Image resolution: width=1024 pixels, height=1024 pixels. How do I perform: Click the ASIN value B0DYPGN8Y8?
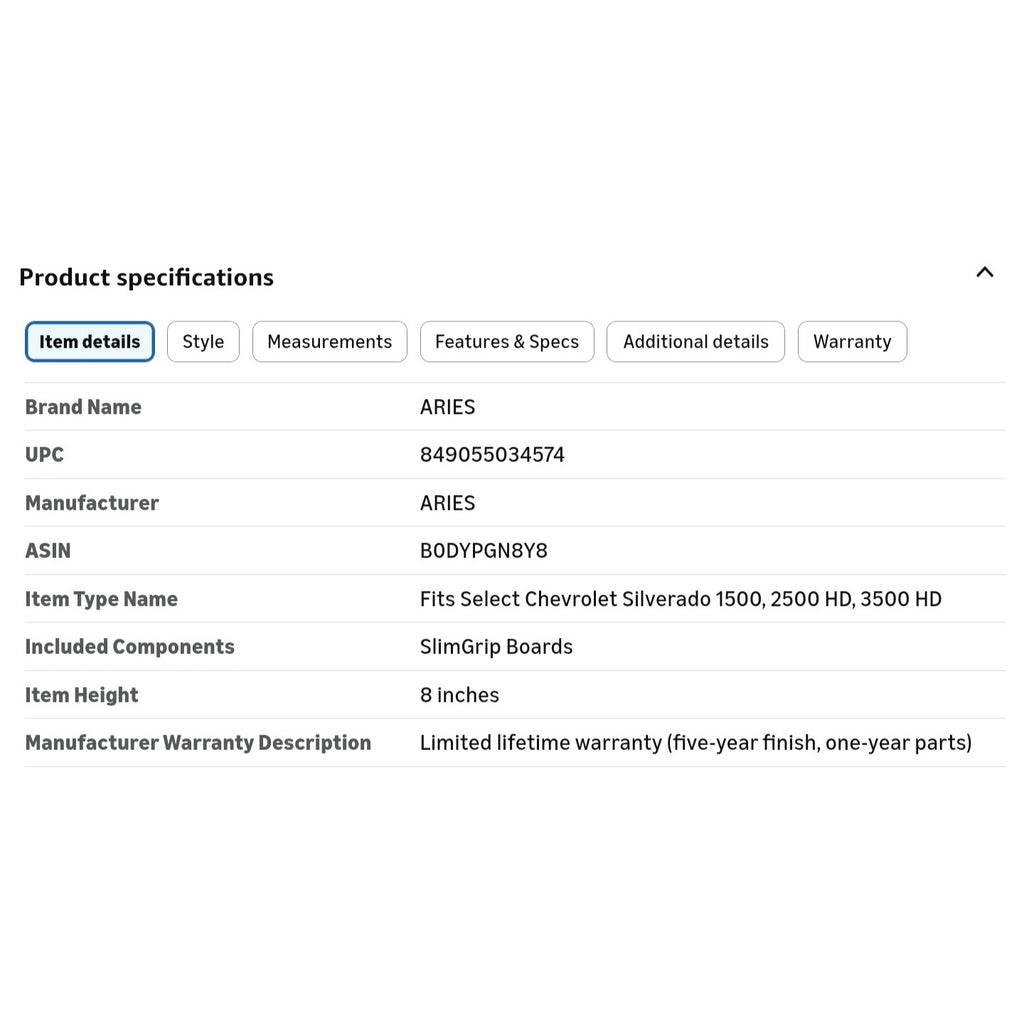coord(484,551)
